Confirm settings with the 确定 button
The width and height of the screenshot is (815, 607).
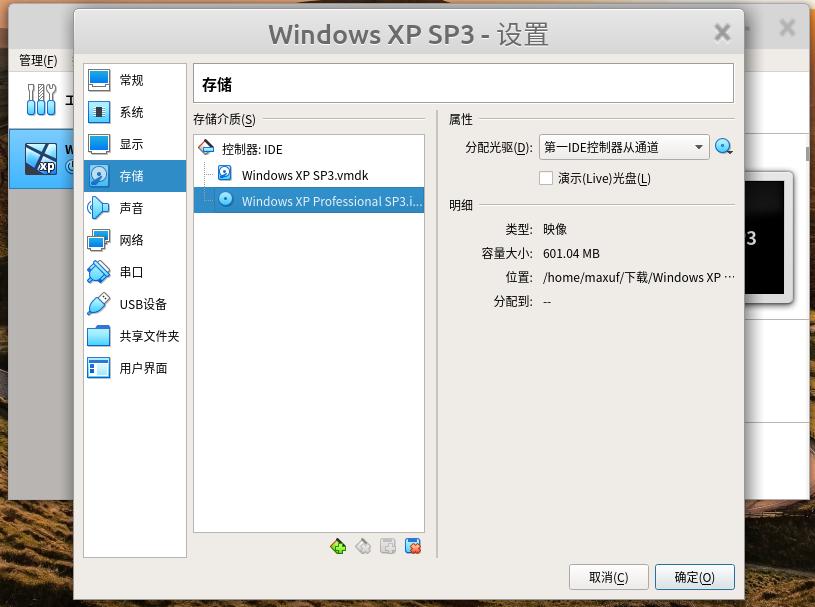(x=694, y=577)
